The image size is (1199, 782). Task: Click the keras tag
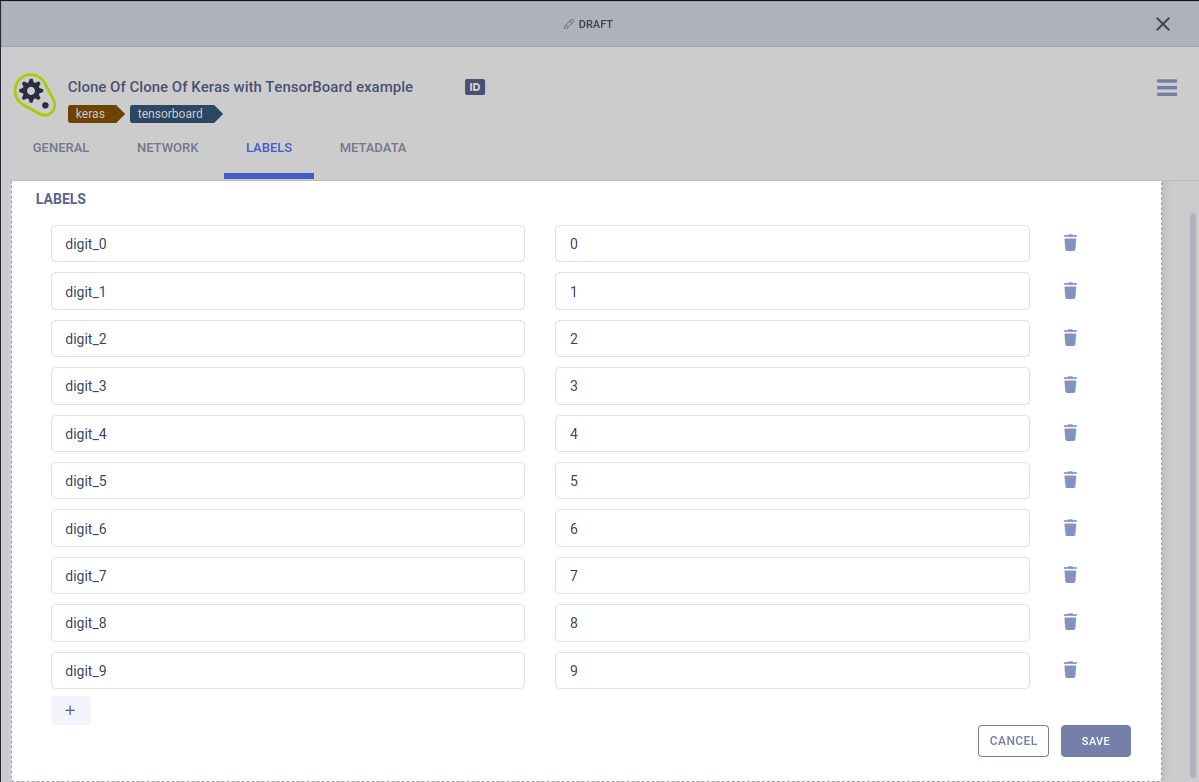(91, 114)
